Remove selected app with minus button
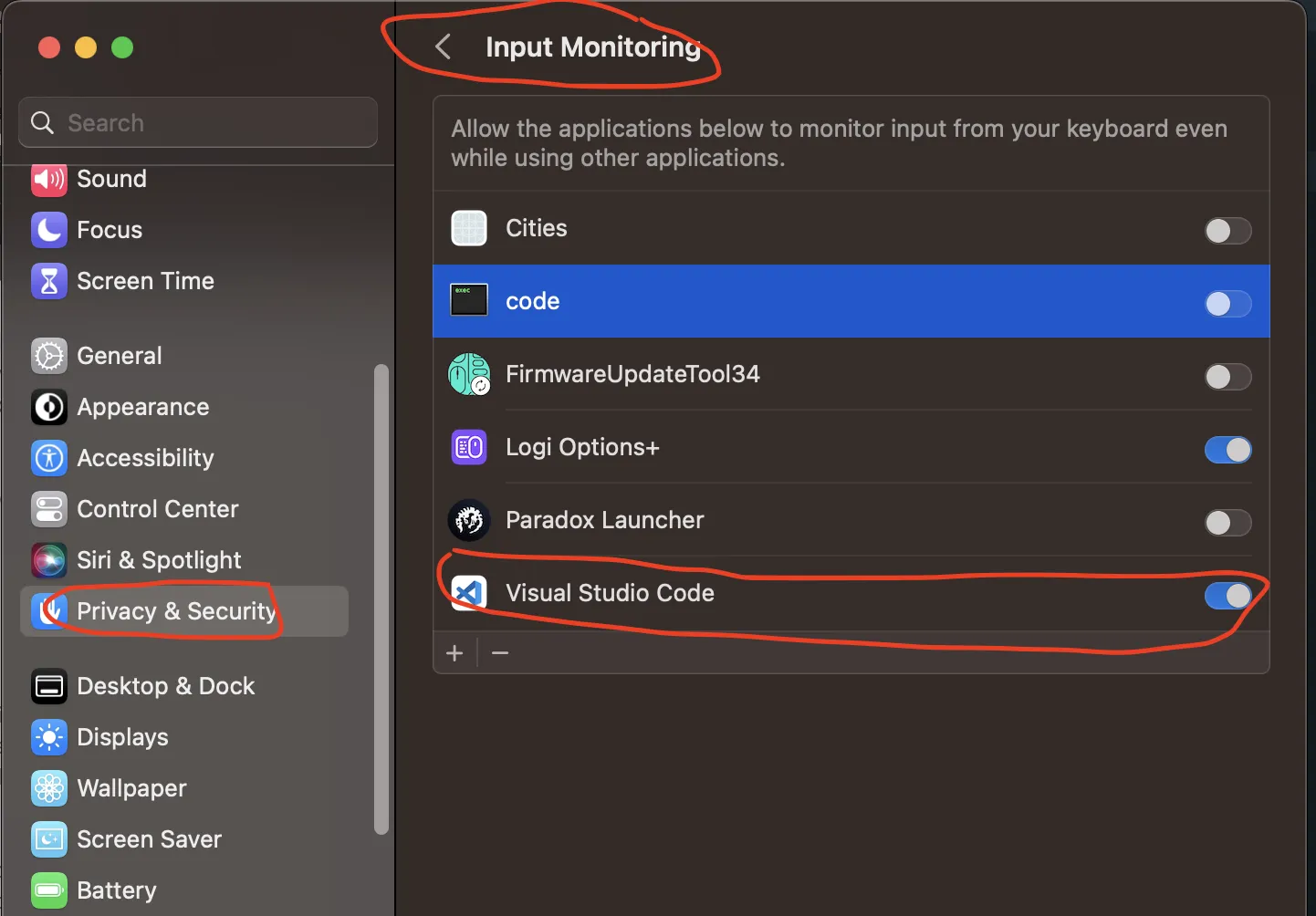The height and width of the screenshot is (916, 1316). (500, 653)
